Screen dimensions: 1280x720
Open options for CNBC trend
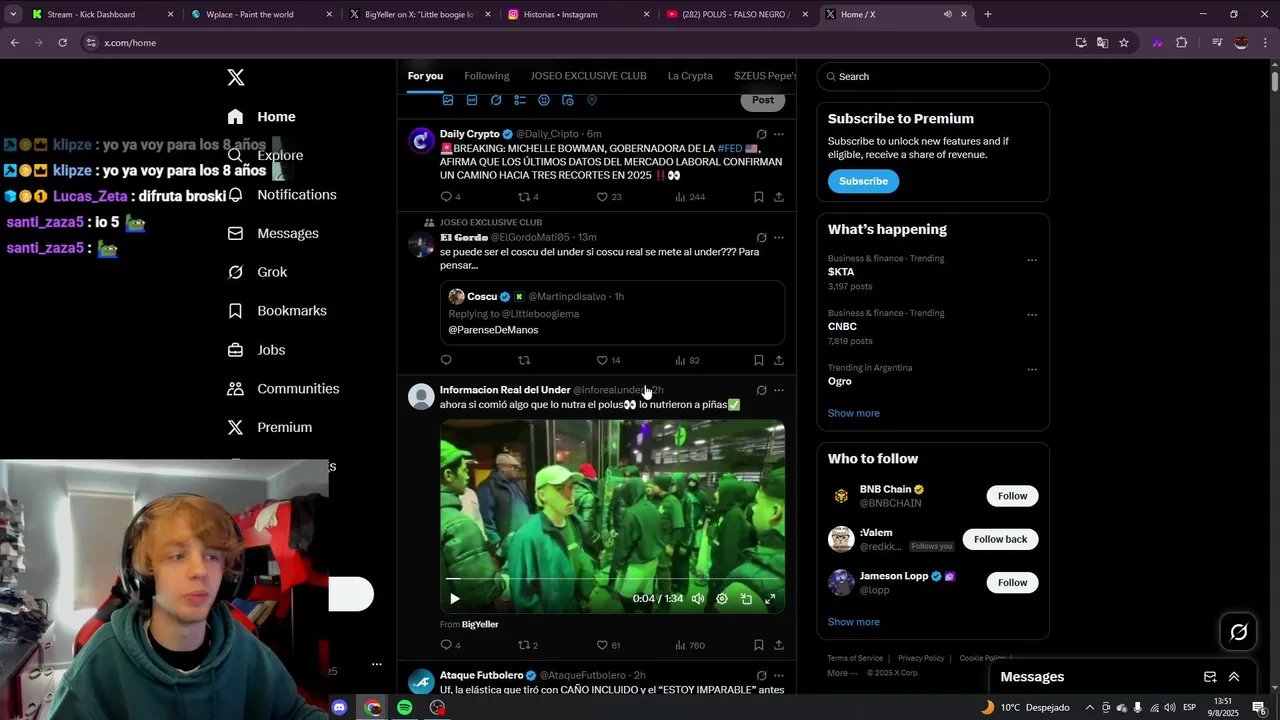click(1032, 315)
